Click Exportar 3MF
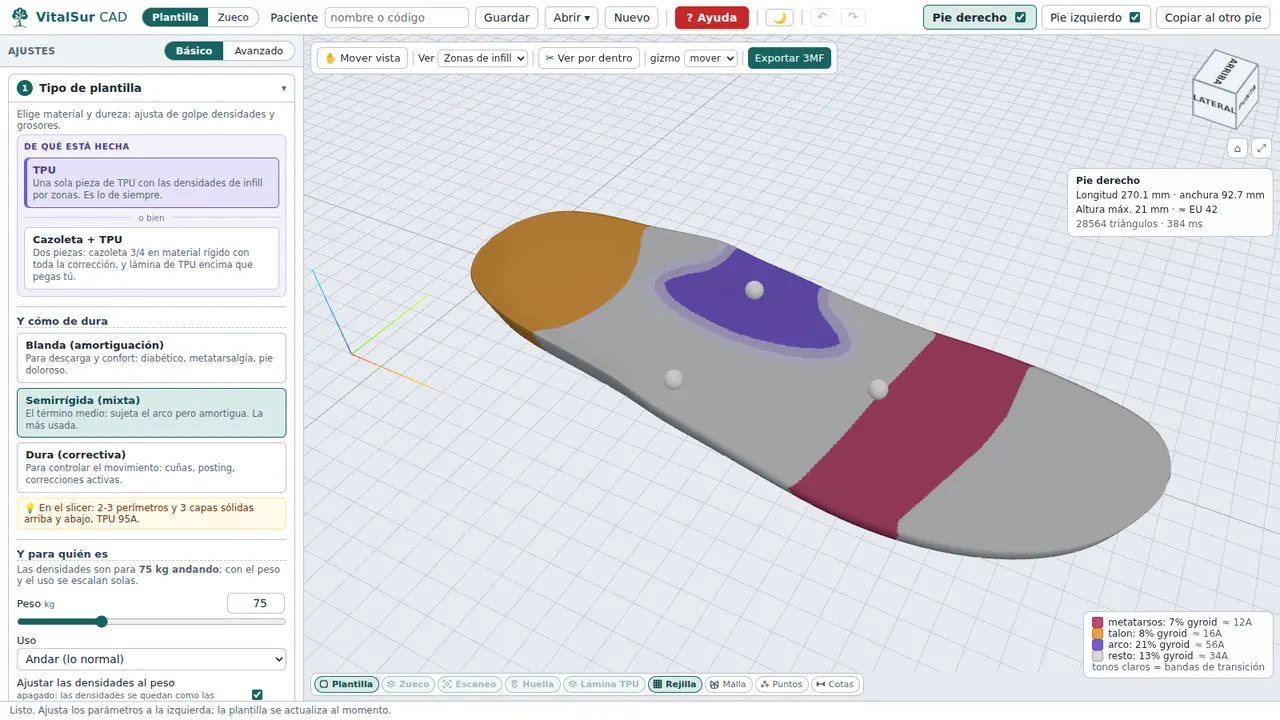Viewport: 1280px width, 720px height. [790, 58]
